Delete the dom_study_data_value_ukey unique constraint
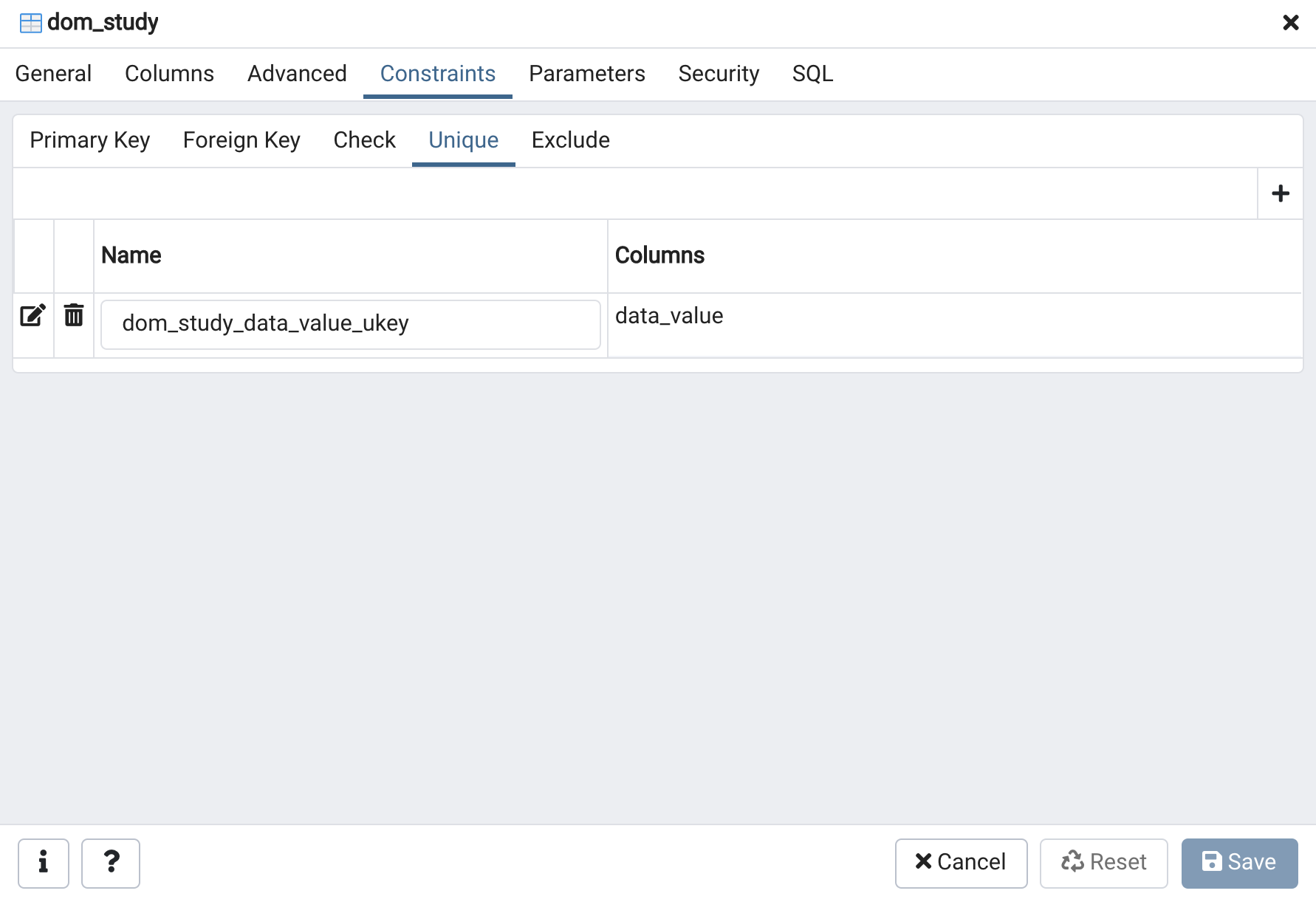The image size is (1316, 899). 74,316
